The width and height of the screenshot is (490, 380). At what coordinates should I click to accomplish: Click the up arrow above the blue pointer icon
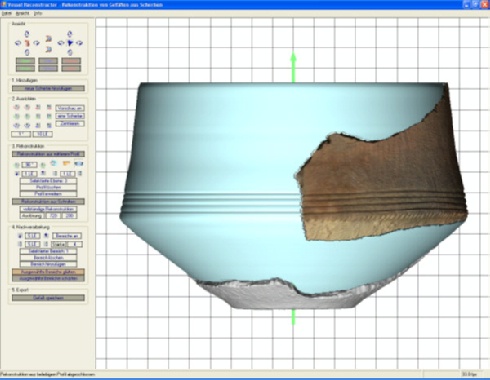click(70, 34)
